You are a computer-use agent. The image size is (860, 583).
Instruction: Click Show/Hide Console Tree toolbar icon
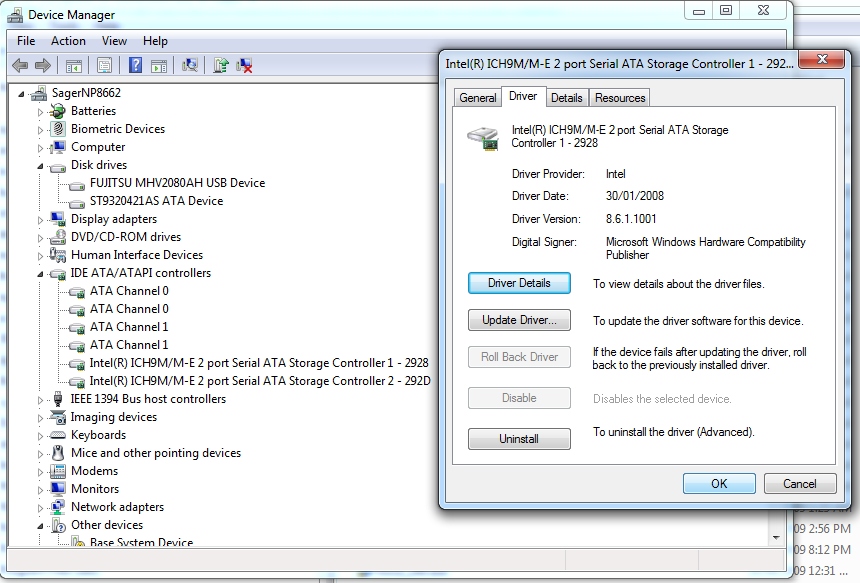pyautogui.click(x=73, y=66)
